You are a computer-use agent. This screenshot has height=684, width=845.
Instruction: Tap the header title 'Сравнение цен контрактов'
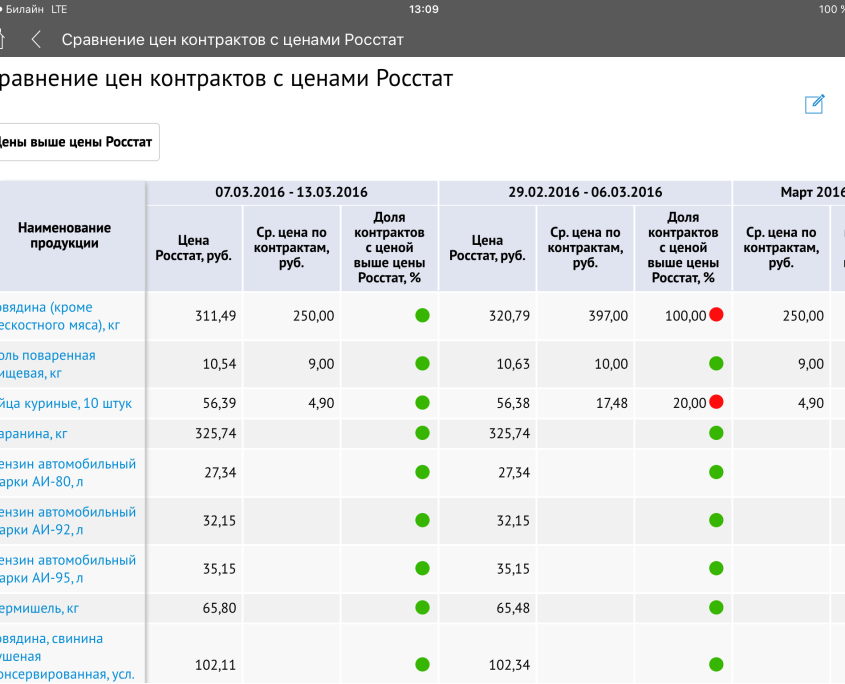point(232,40)
